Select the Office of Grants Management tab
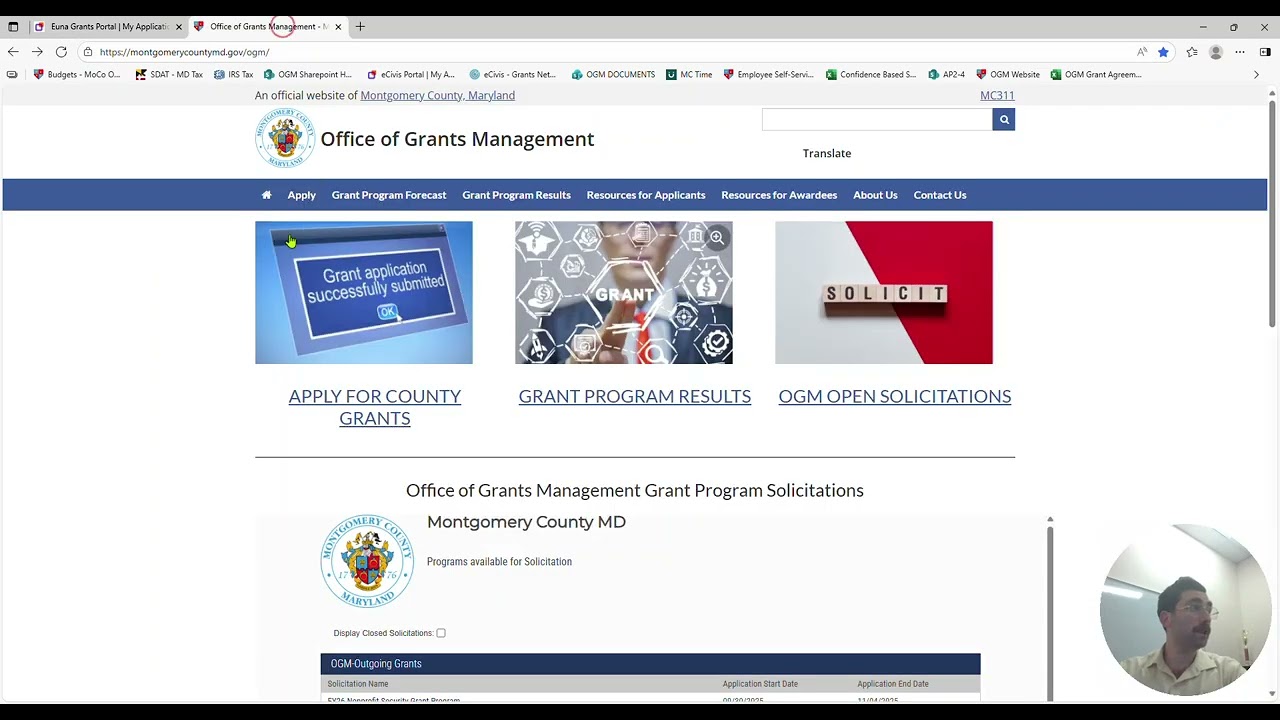This screenshot has width=1280, height=720. point(268,27)
